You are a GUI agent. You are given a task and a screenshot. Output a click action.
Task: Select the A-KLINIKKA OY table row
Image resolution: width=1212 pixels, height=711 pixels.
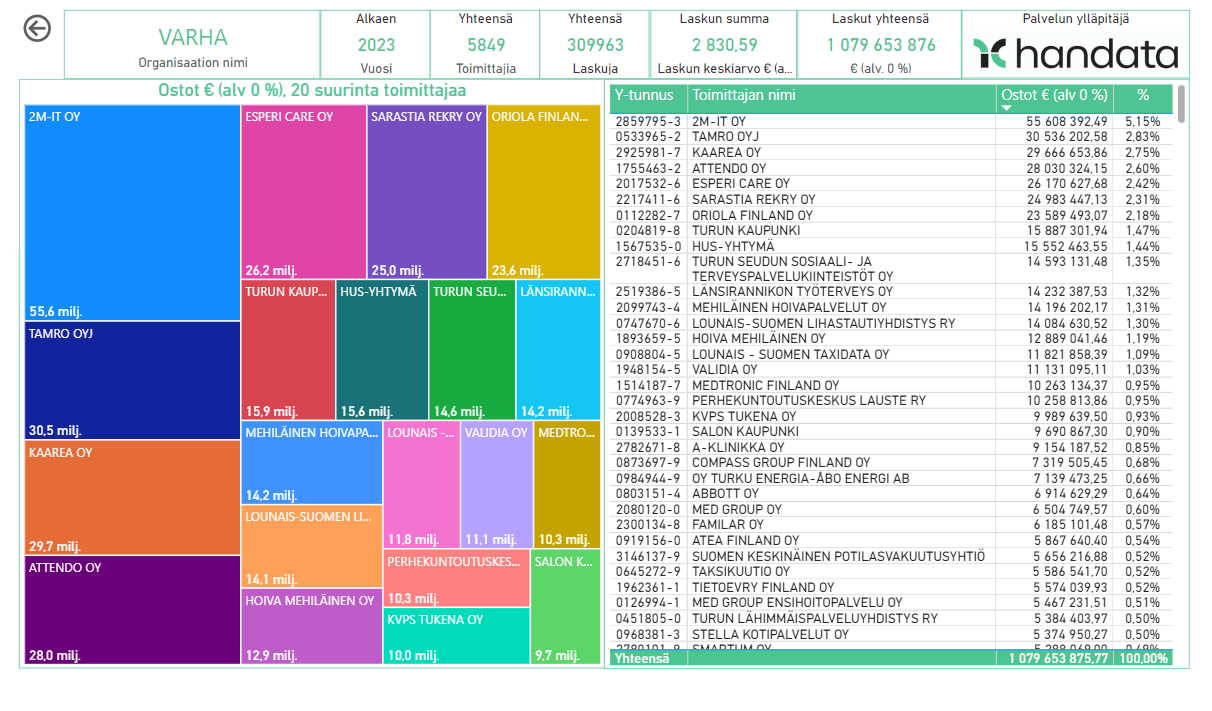pyautogui.click(x=891, y=447)
